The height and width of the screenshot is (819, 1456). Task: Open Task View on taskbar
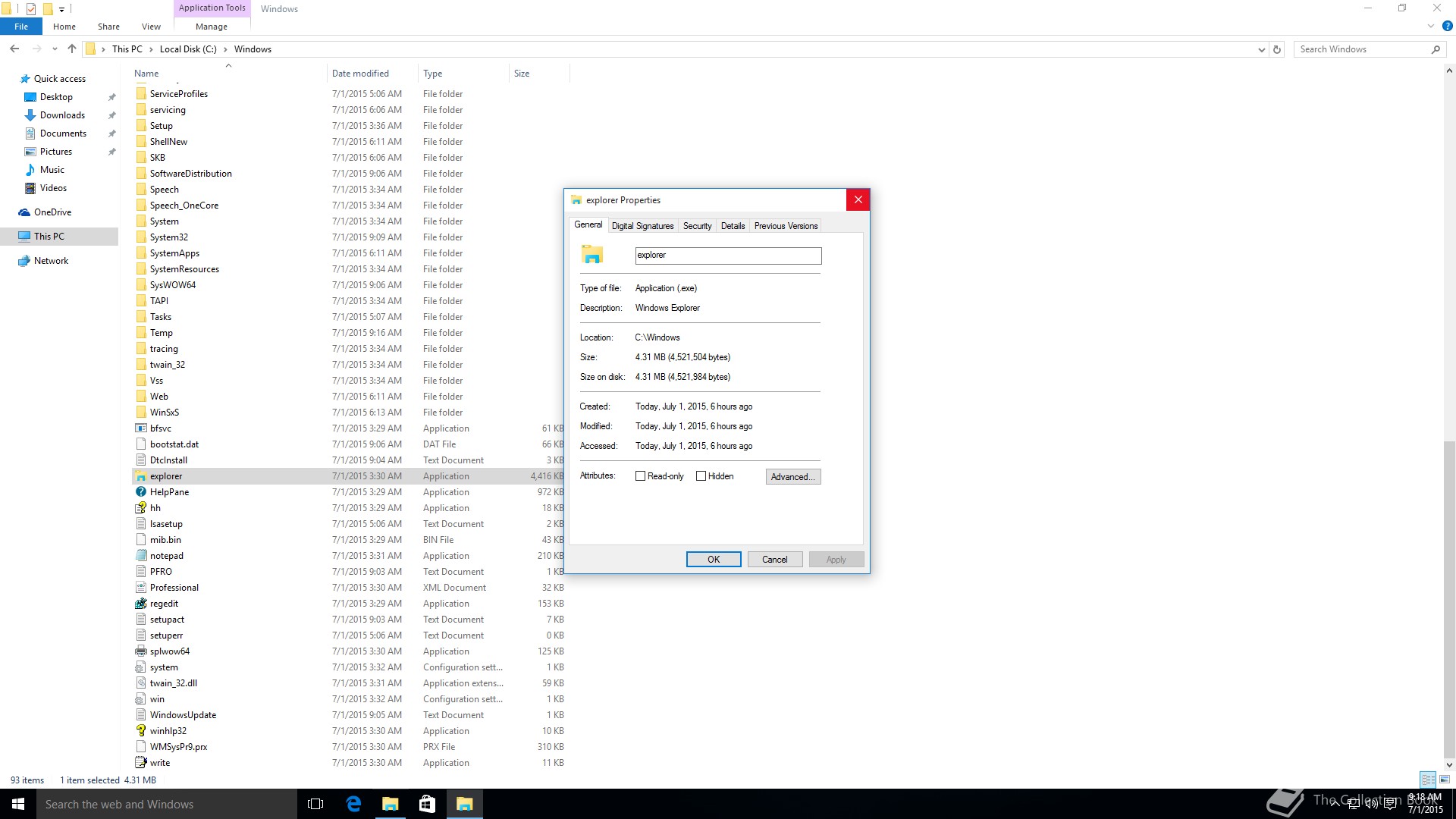coord(315,804)
